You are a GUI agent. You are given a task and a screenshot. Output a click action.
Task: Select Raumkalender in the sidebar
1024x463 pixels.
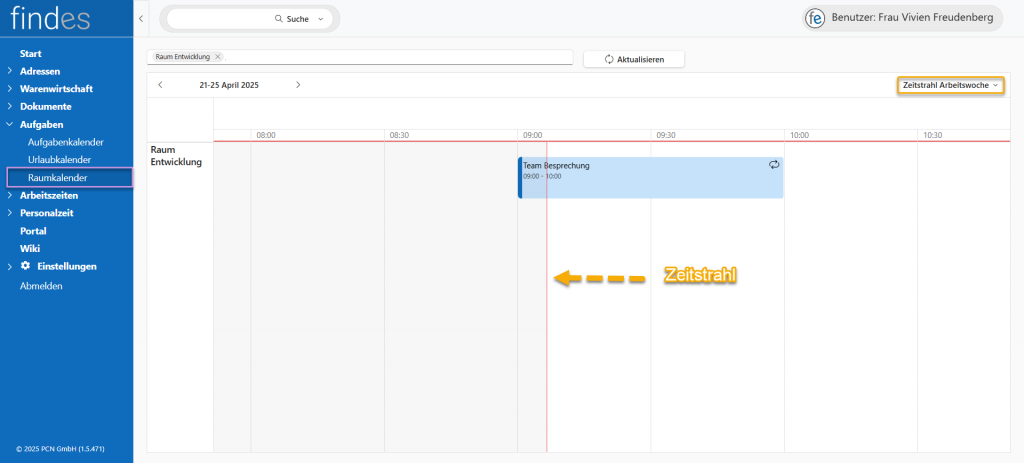click(57, 178)
